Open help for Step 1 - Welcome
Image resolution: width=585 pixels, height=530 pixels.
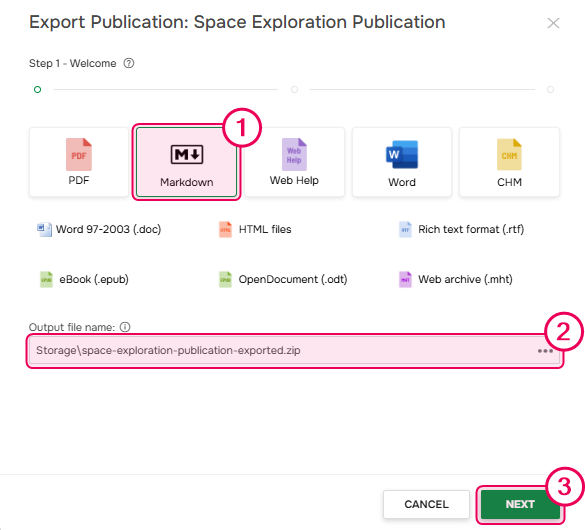point(129,63)
